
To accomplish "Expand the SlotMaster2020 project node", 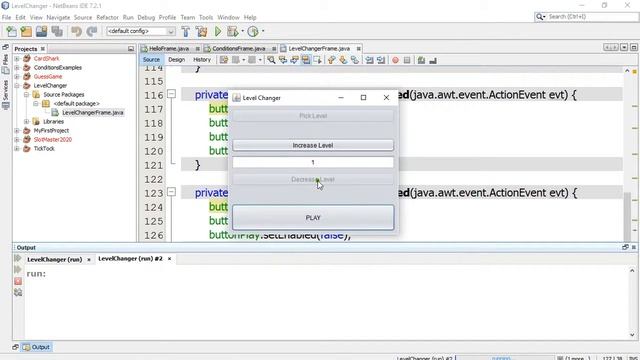I will (17, 140).
